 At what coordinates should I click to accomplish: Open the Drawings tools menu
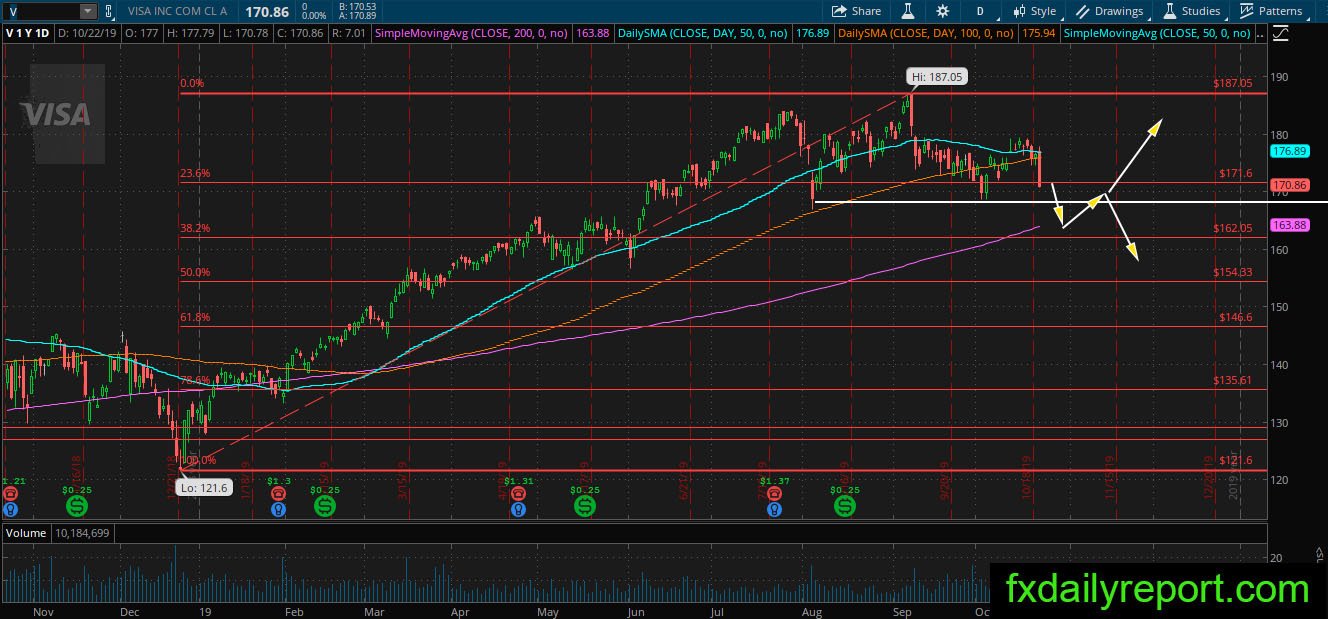pos(1109,11)
